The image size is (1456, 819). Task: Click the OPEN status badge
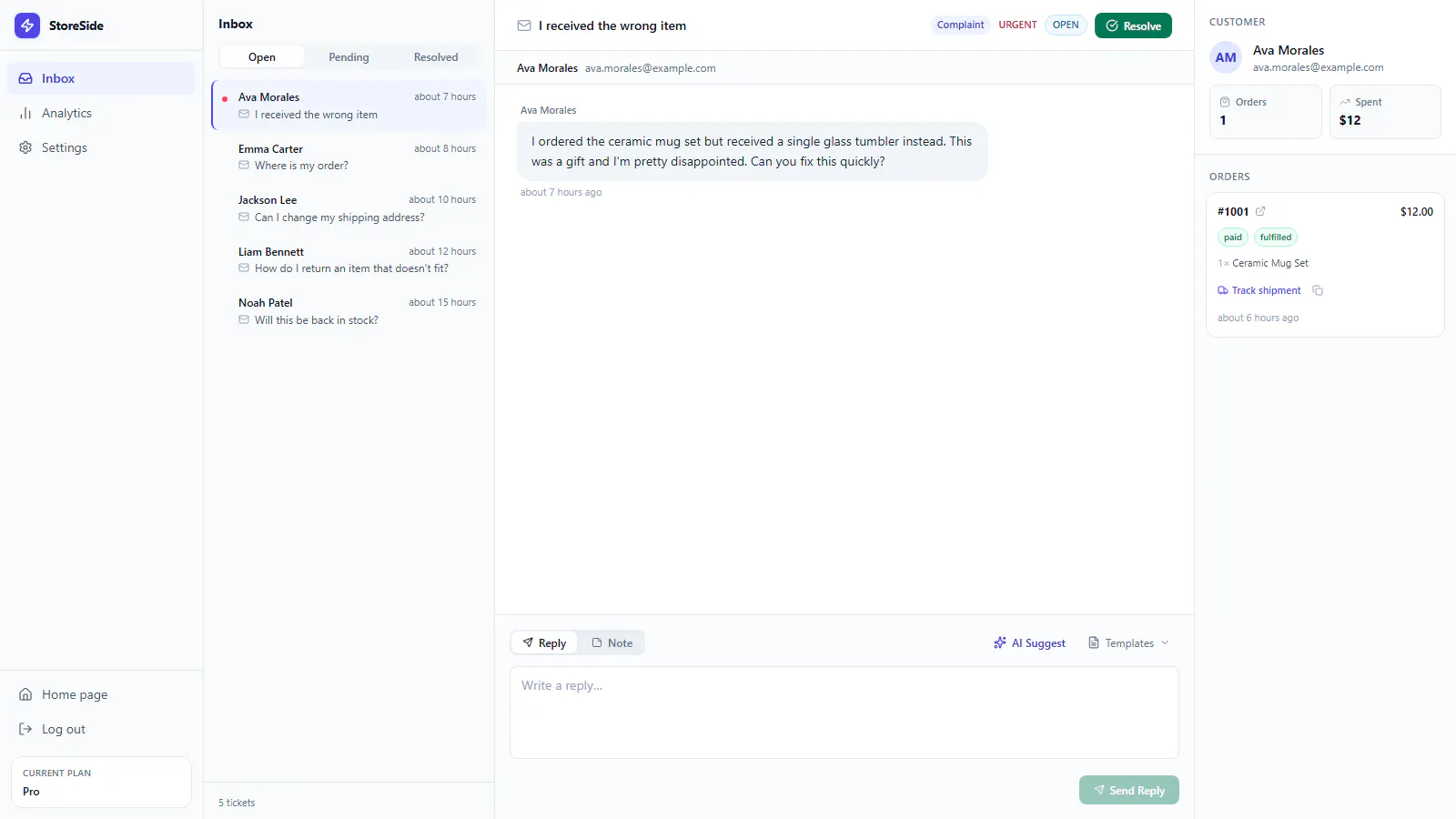pos(1066,25)
